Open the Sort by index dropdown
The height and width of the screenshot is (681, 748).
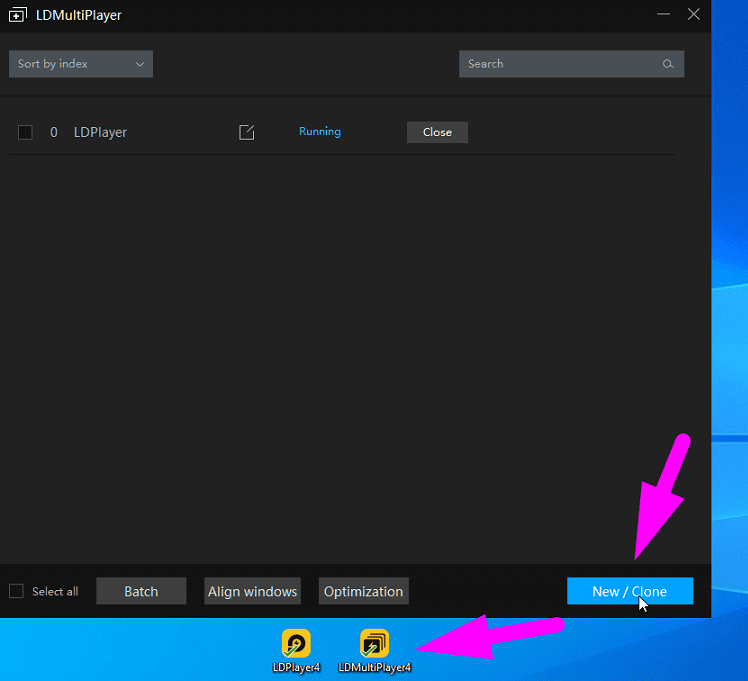click(x=81, y=64)
